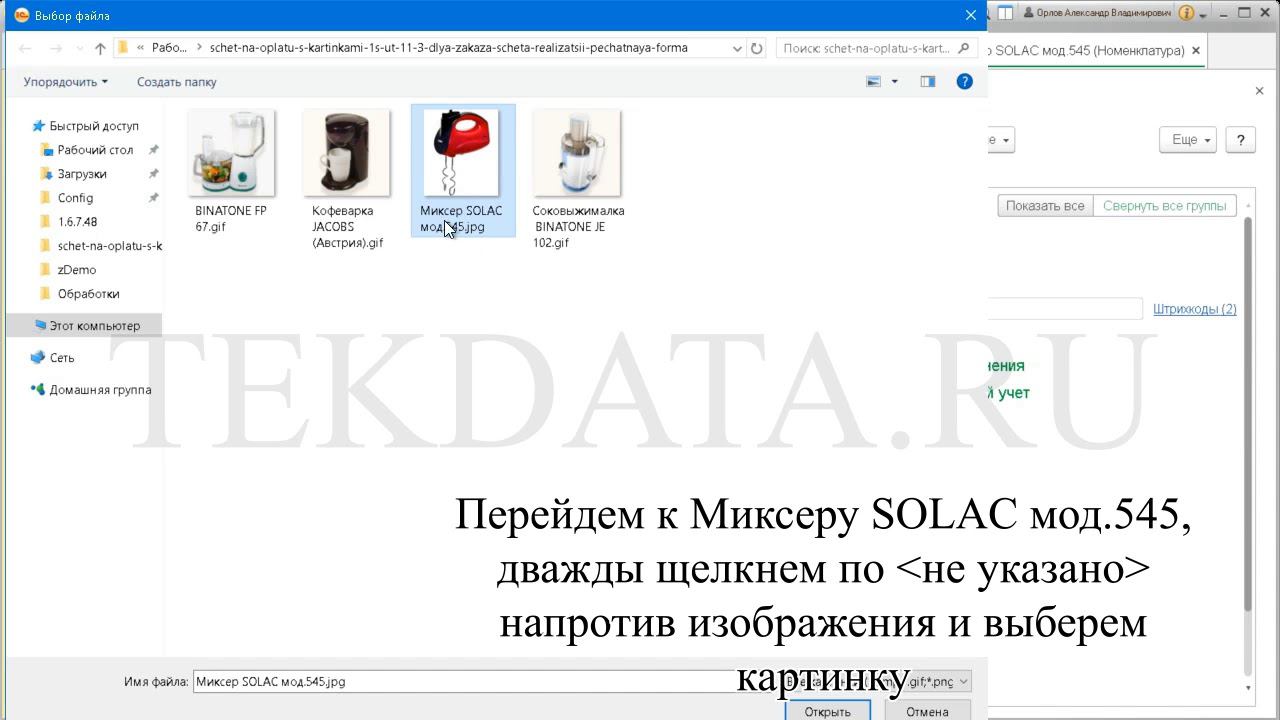The image size is (1280, 720).
Task: Open 1C info icon in title bar
Action: point(1186,13)
